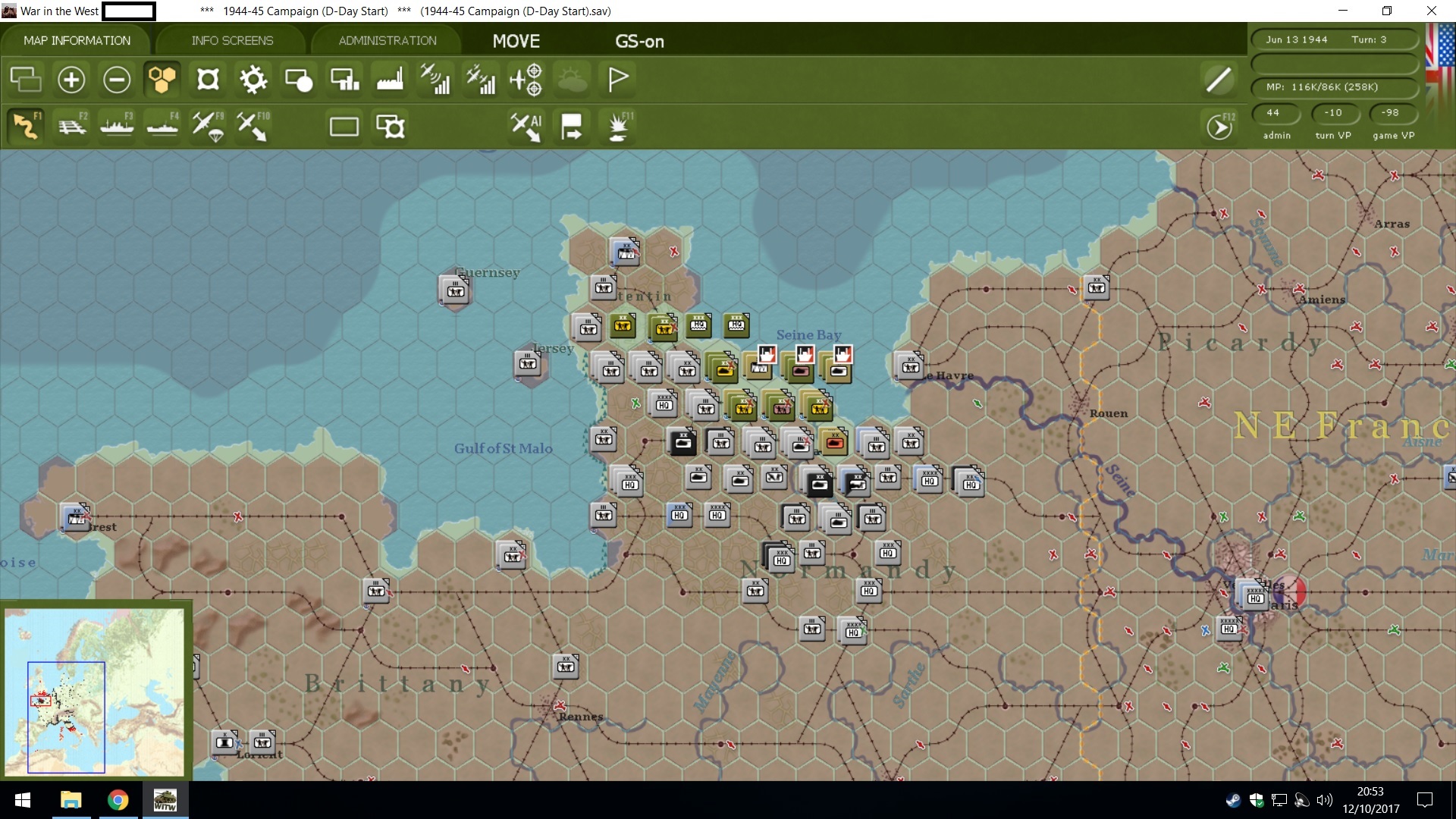The image size is (1456, 819).
Task: Toggle the victory flag locations icon
Action: click(x=618, y=79)
